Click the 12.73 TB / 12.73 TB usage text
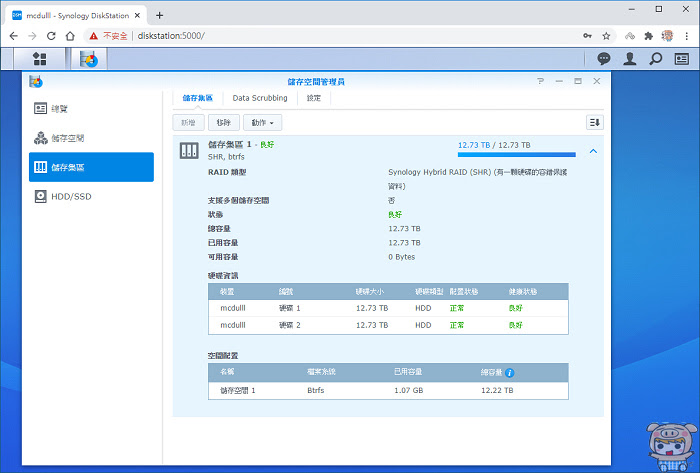Screen dimensions: 700x473 [x=494, y=145]
